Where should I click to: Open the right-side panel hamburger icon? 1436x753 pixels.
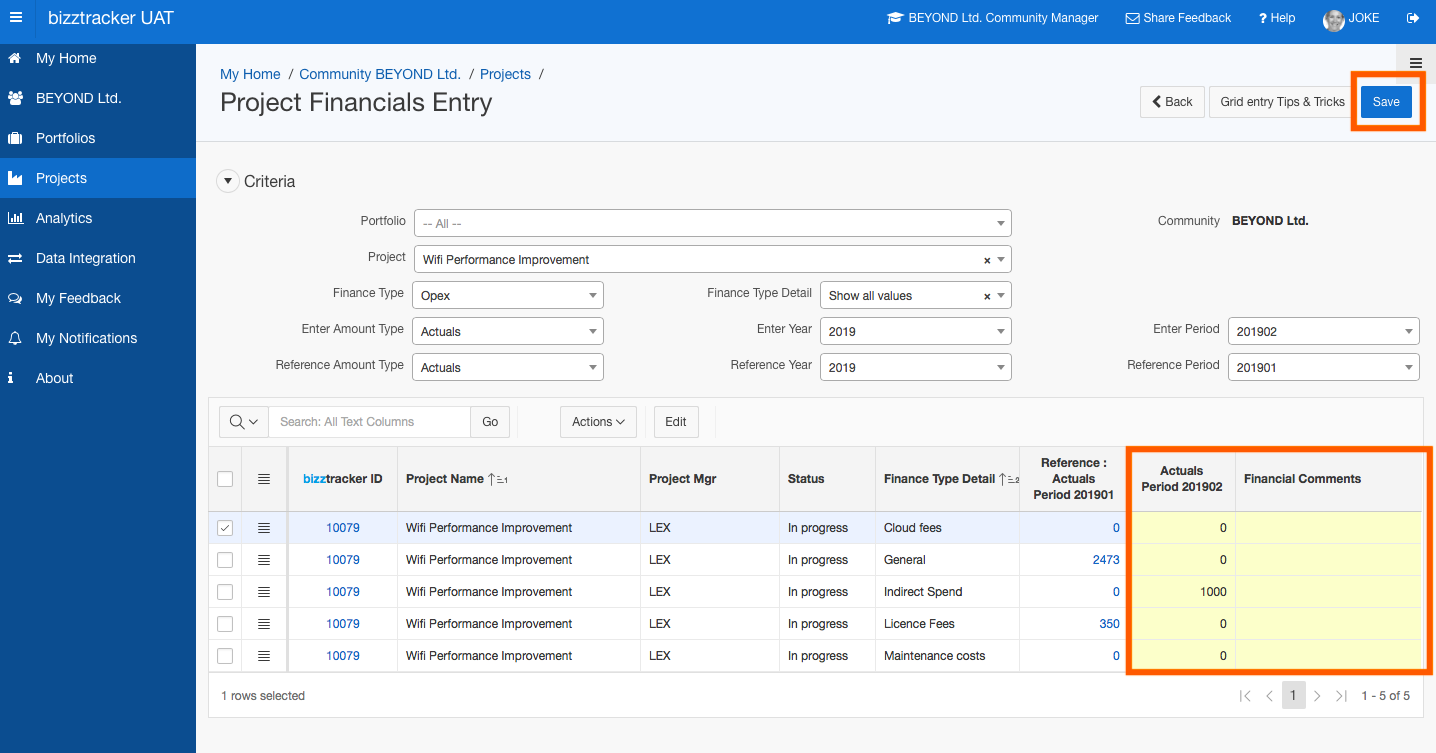click(1416, 63)
